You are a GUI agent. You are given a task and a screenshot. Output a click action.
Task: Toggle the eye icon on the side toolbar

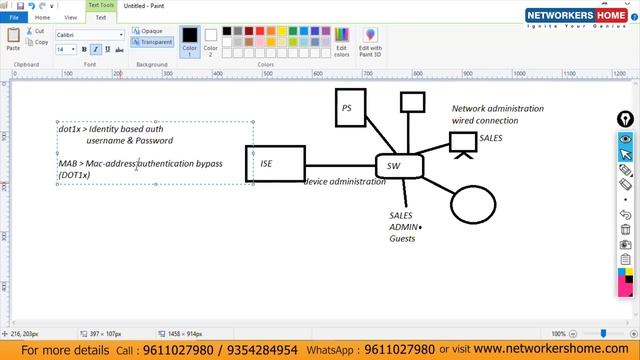625,139
